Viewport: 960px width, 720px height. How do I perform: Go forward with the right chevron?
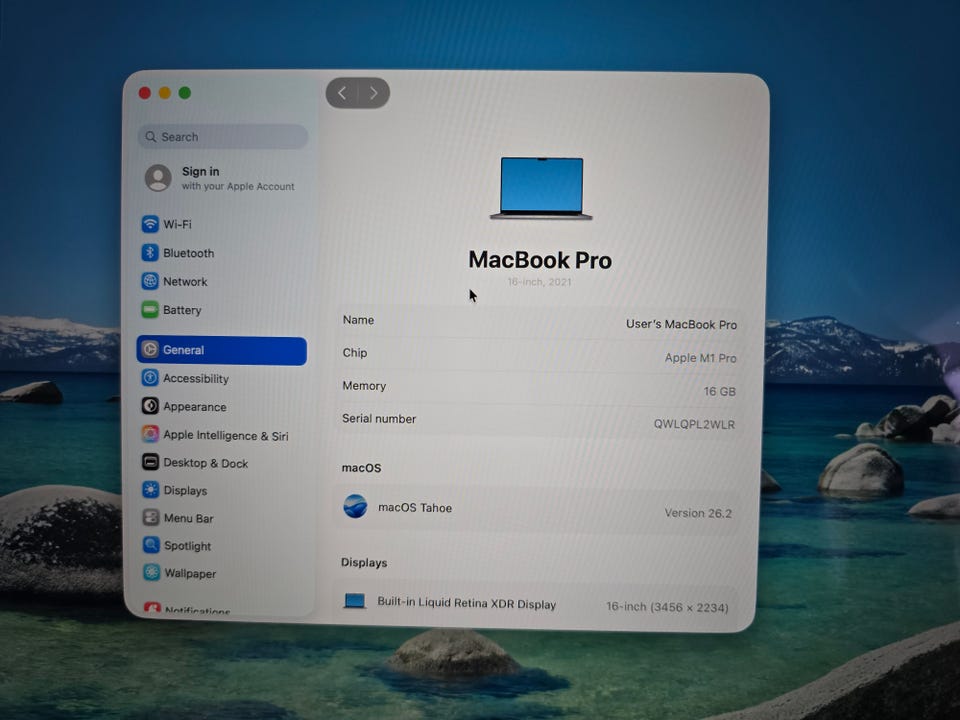(x=373, y=93)
